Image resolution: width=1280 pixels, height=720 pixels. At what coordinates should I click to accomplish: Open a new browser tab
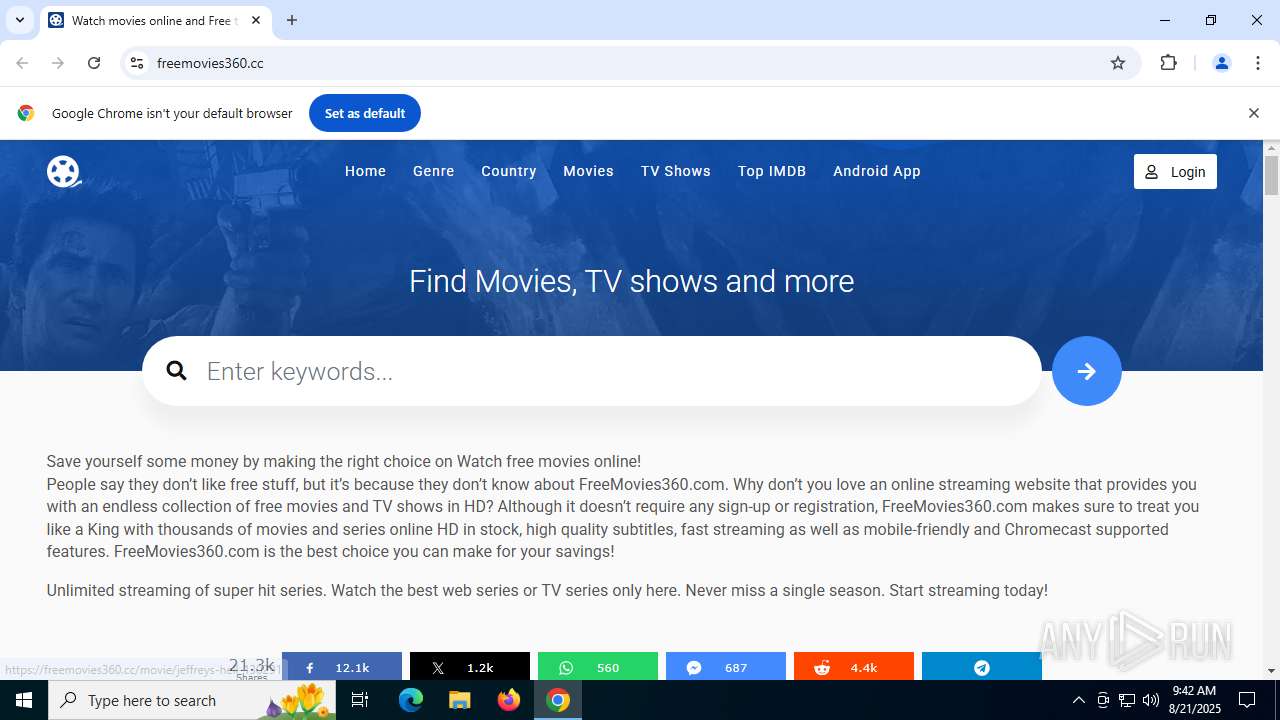[x=292, y=20]
